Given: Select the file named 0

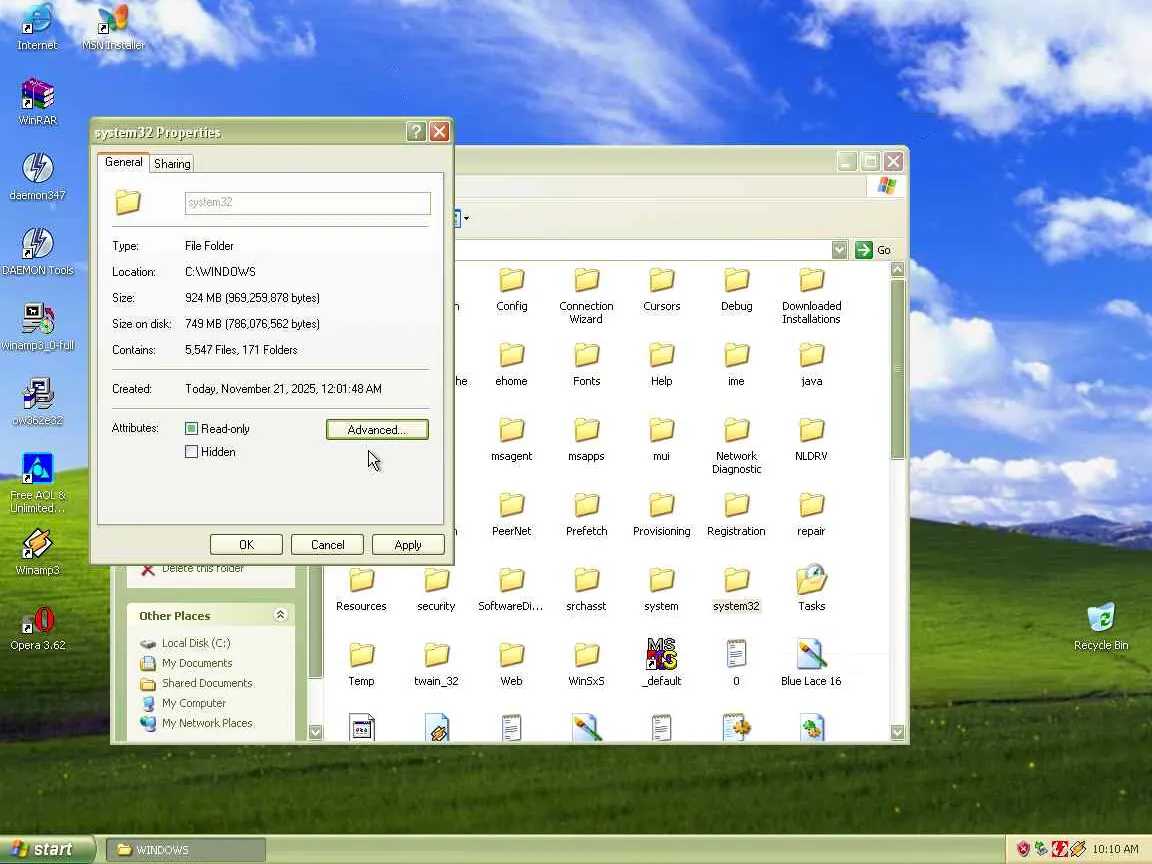Looking at the screenshot, I should click(x=736, y=663).
